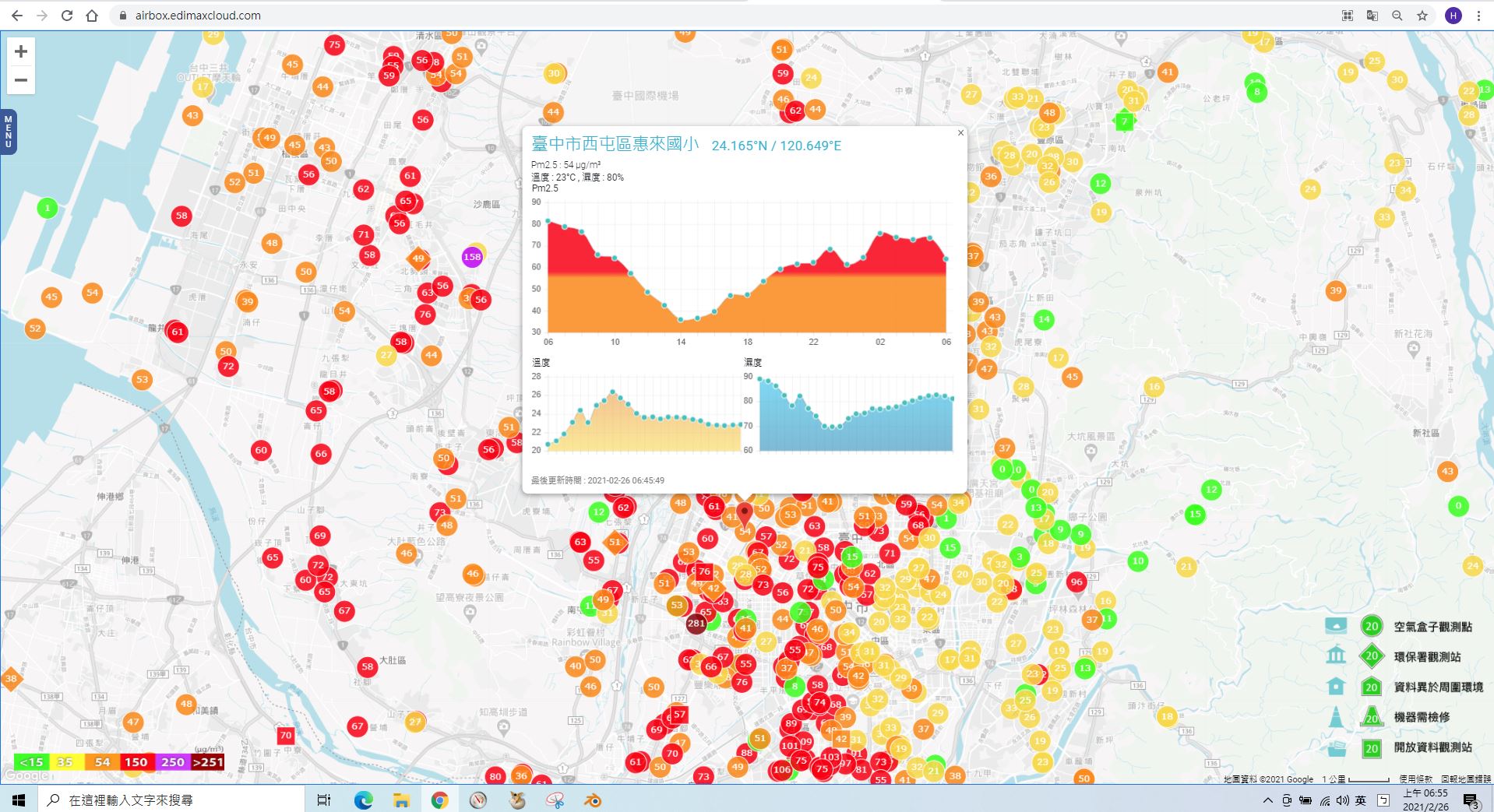This screenshot has height=812, width=1494.
Task: Click the green <15 color scale swatch
Action: 31,762
